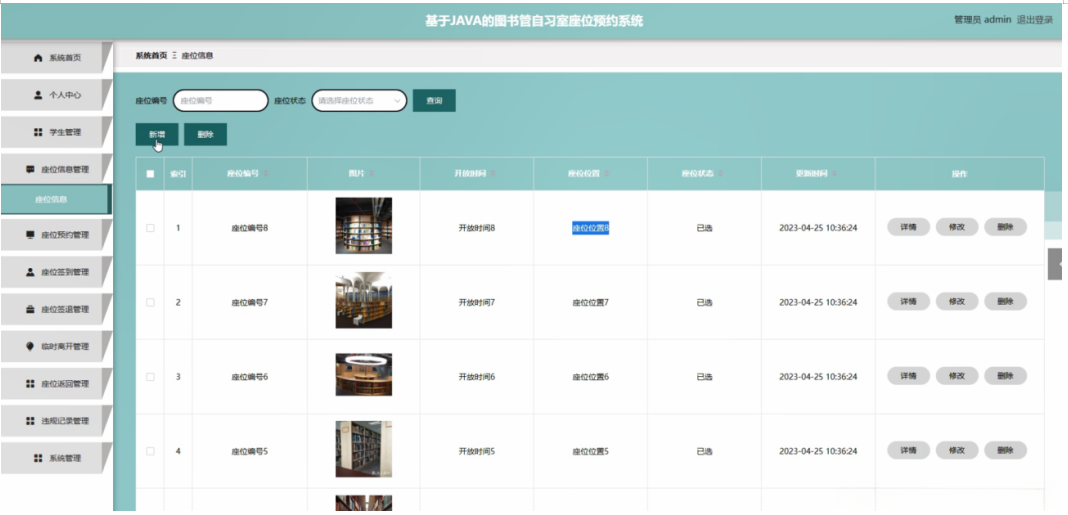Expand 座位签到管理 sidebar menu

pyautogui.click(x=56, y=272)
